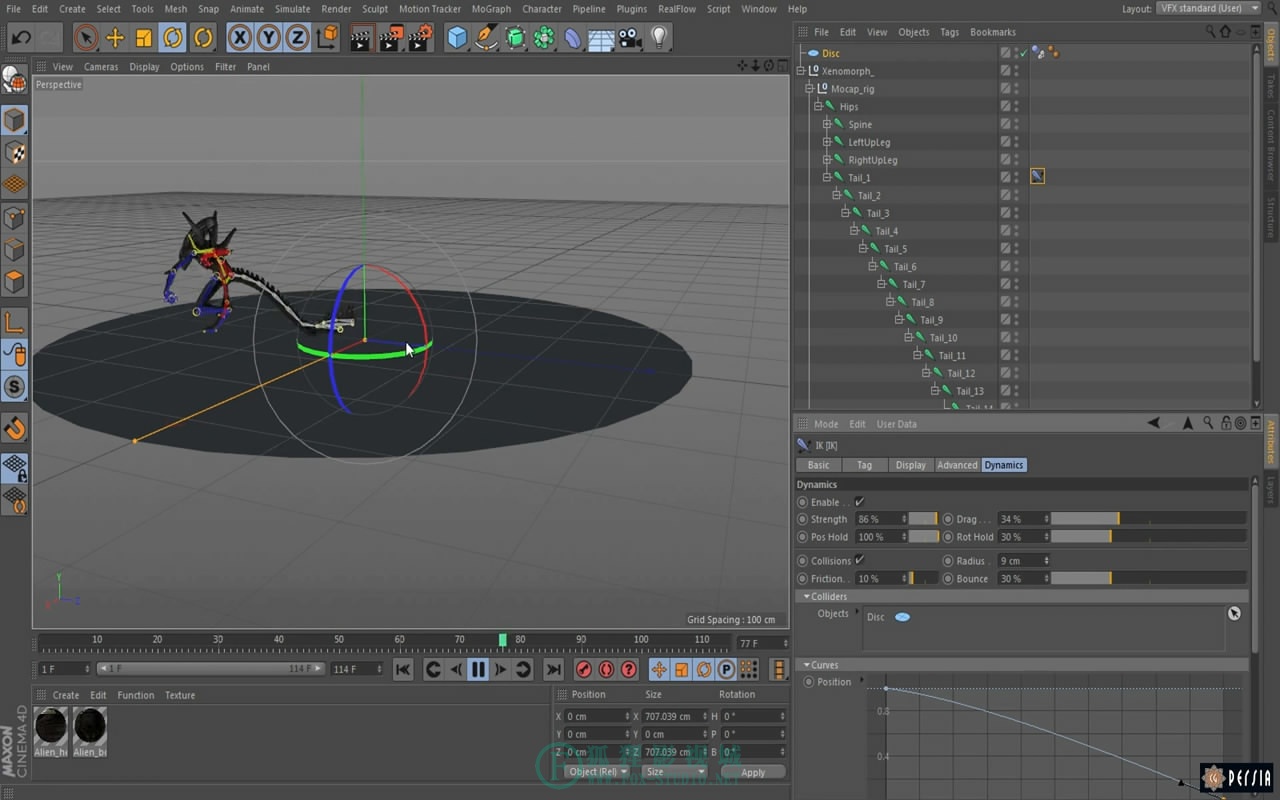Switch to the Basic tab

pyautogui.click(x=818, y=465)
